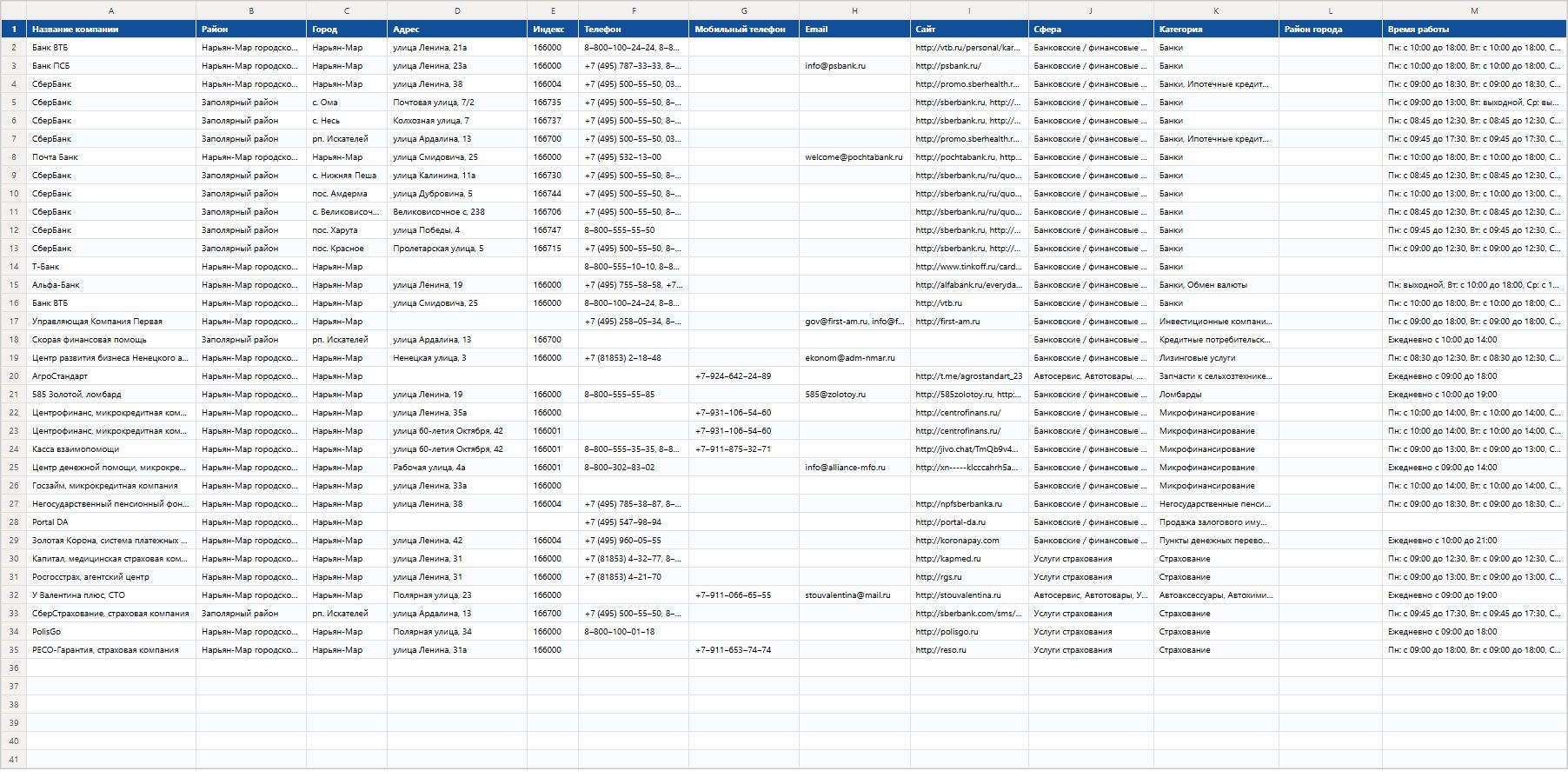The width and height of the screenshot is (1568, 784).
Task: Select the address cell 'Почтовая улица, 7/2'
Action: tap(457, 103)
